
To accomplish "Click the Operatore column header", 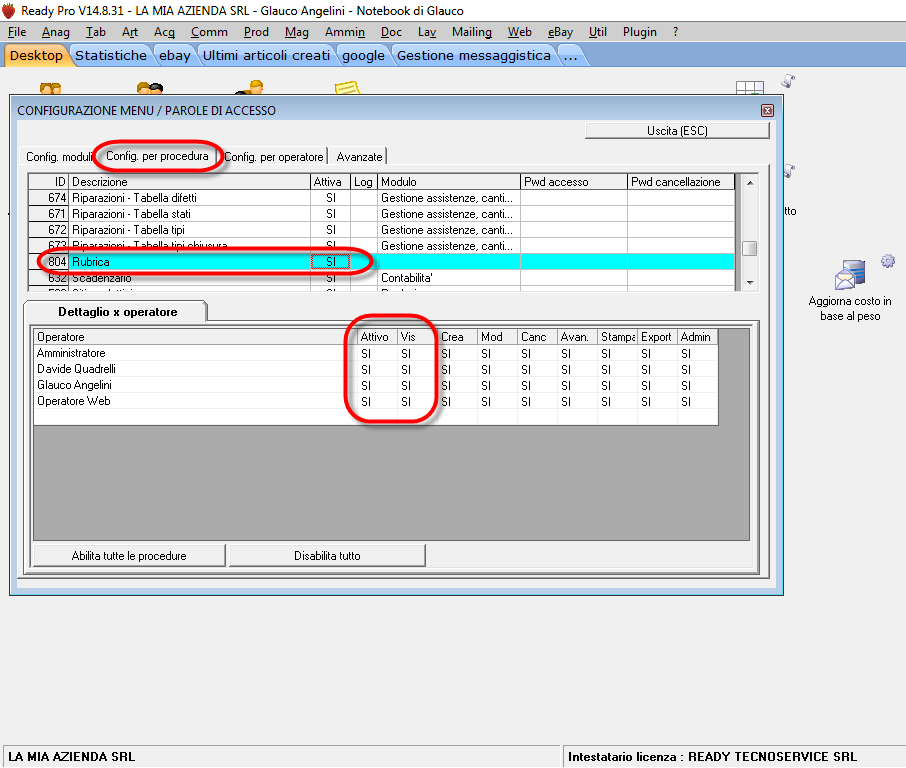I will pyautogui.click(x=195, y=337).
